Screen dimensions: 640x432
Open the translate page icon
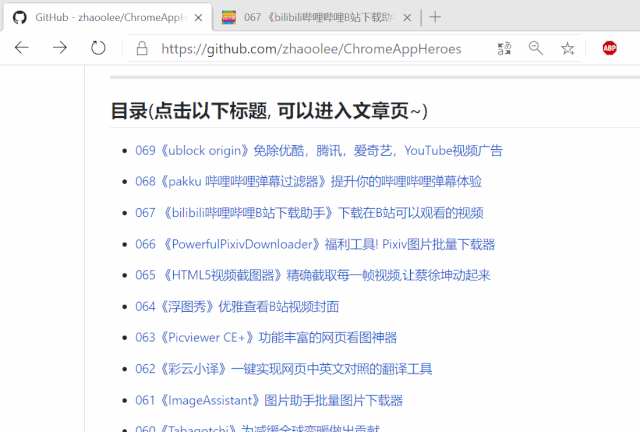pyautogui.click(x=504, y=48)
